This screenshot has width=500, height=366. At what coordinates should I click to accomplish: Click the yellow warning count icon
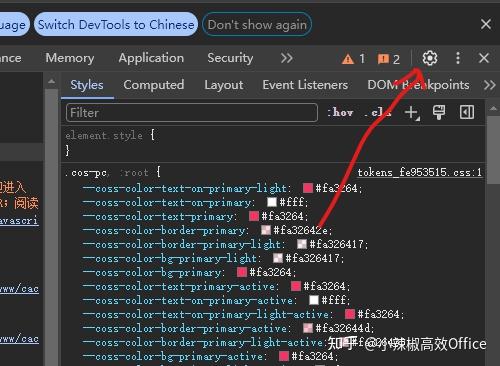coord(348,59)
